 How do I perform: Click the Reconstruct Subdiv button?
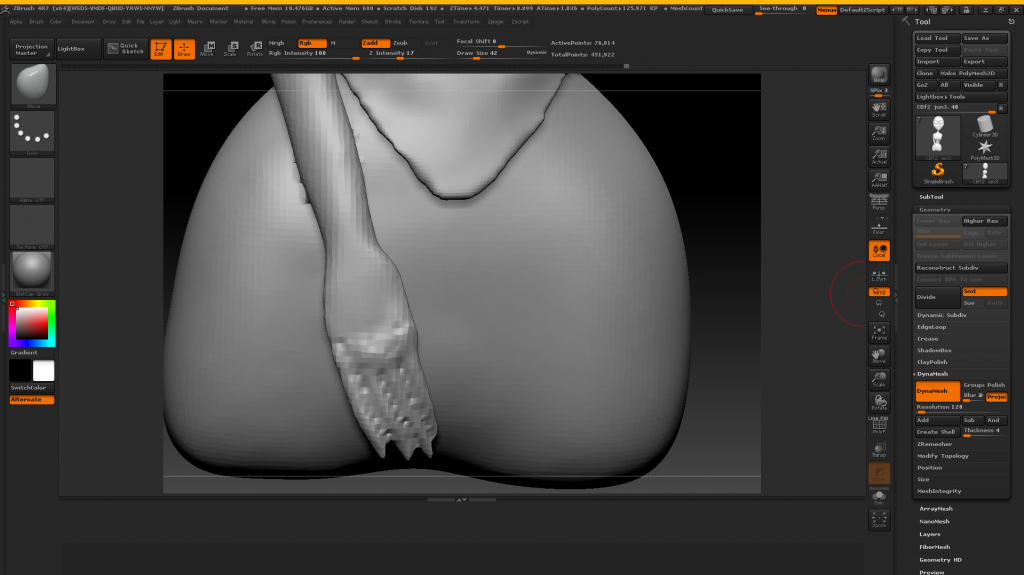(x=961, y=268)
